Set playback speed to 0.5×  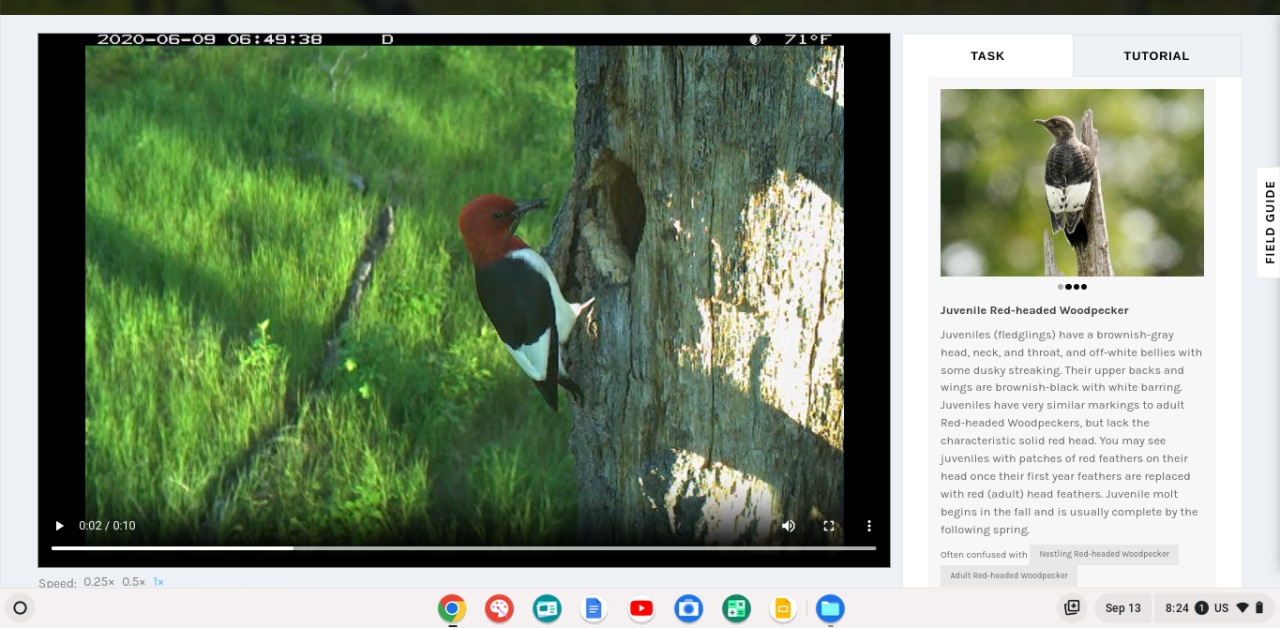click(134, 582)
